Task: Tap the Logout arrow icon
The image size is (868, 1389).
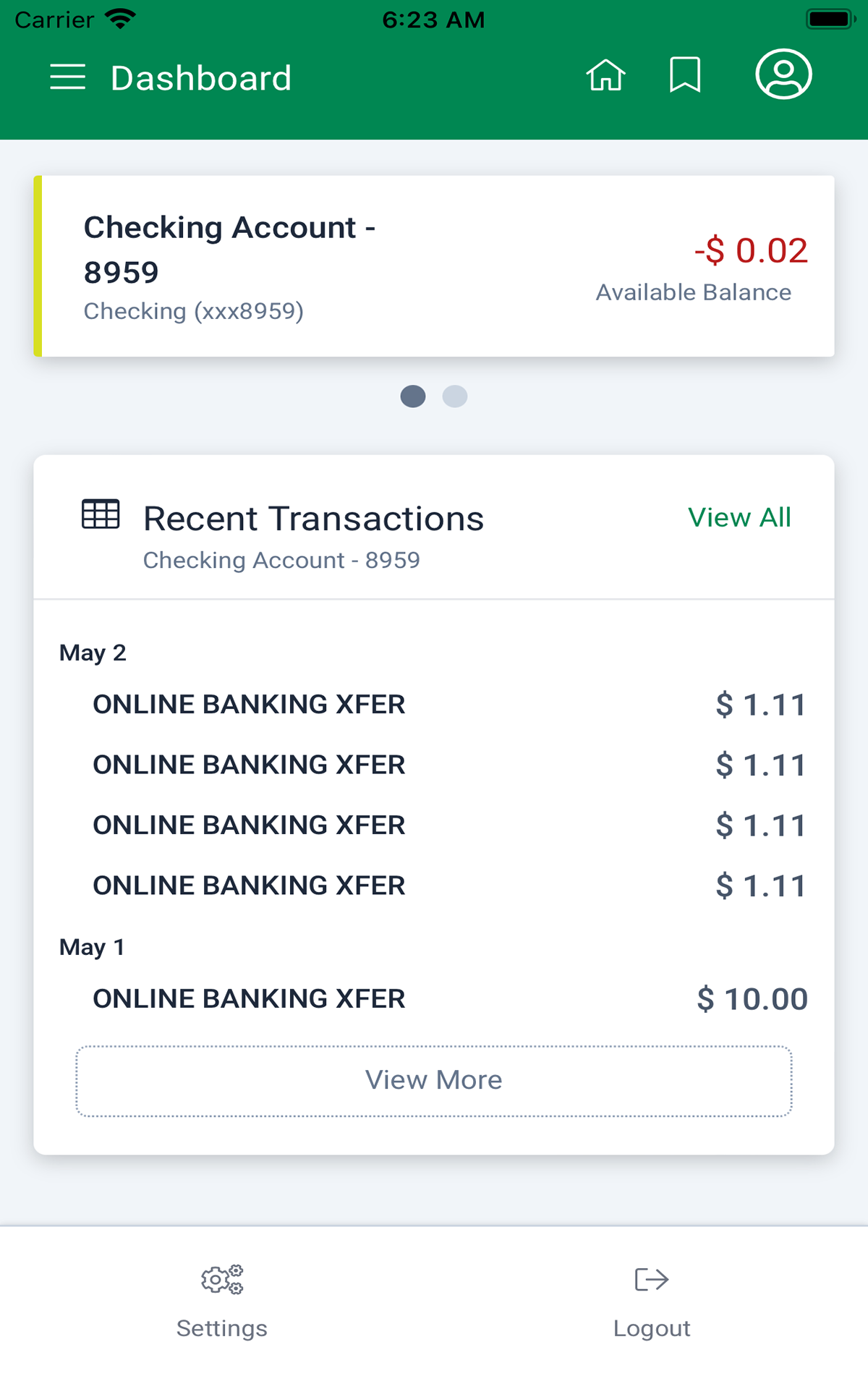Action: 651,1280
